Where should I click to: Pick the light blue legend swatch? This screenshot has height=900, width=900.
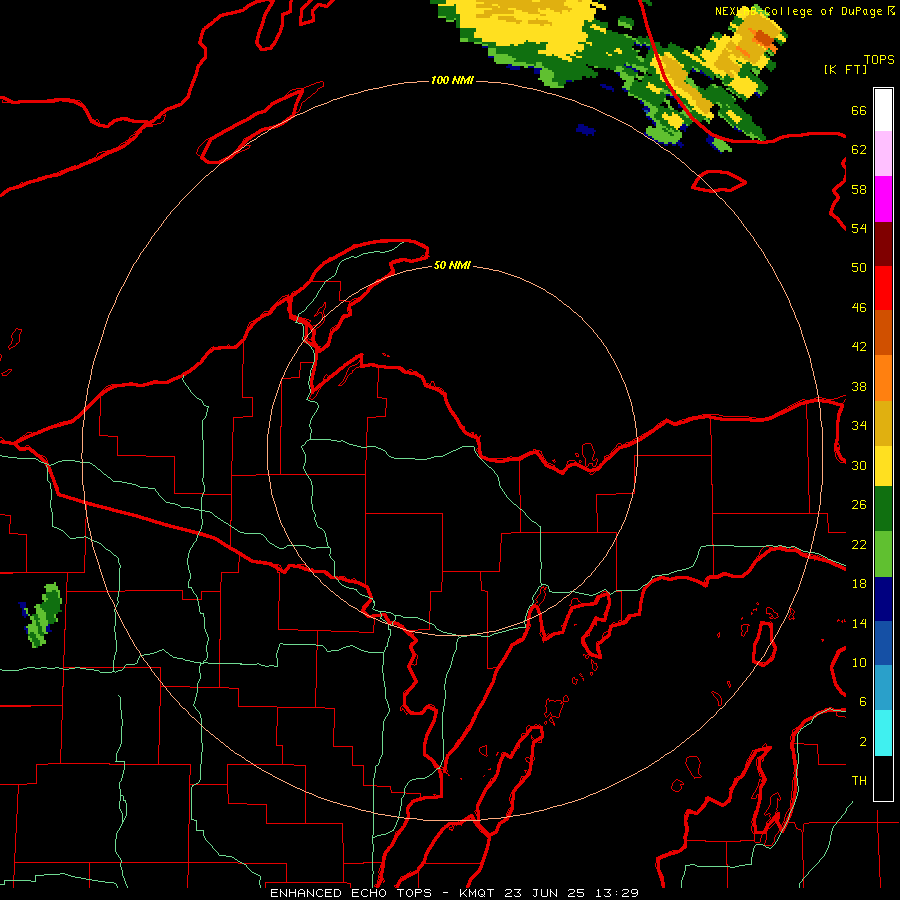(x=883, y=688)
